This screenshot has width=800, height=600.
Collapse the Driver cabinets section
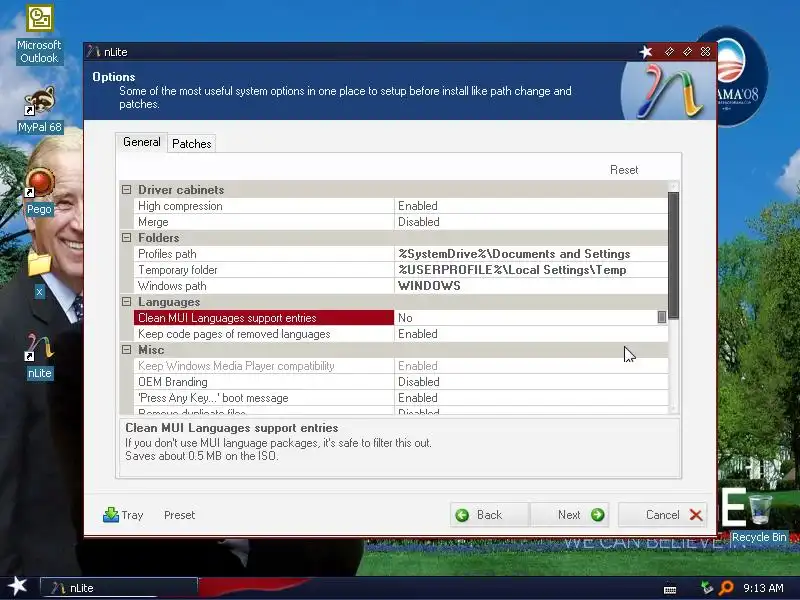coord(127,190)
